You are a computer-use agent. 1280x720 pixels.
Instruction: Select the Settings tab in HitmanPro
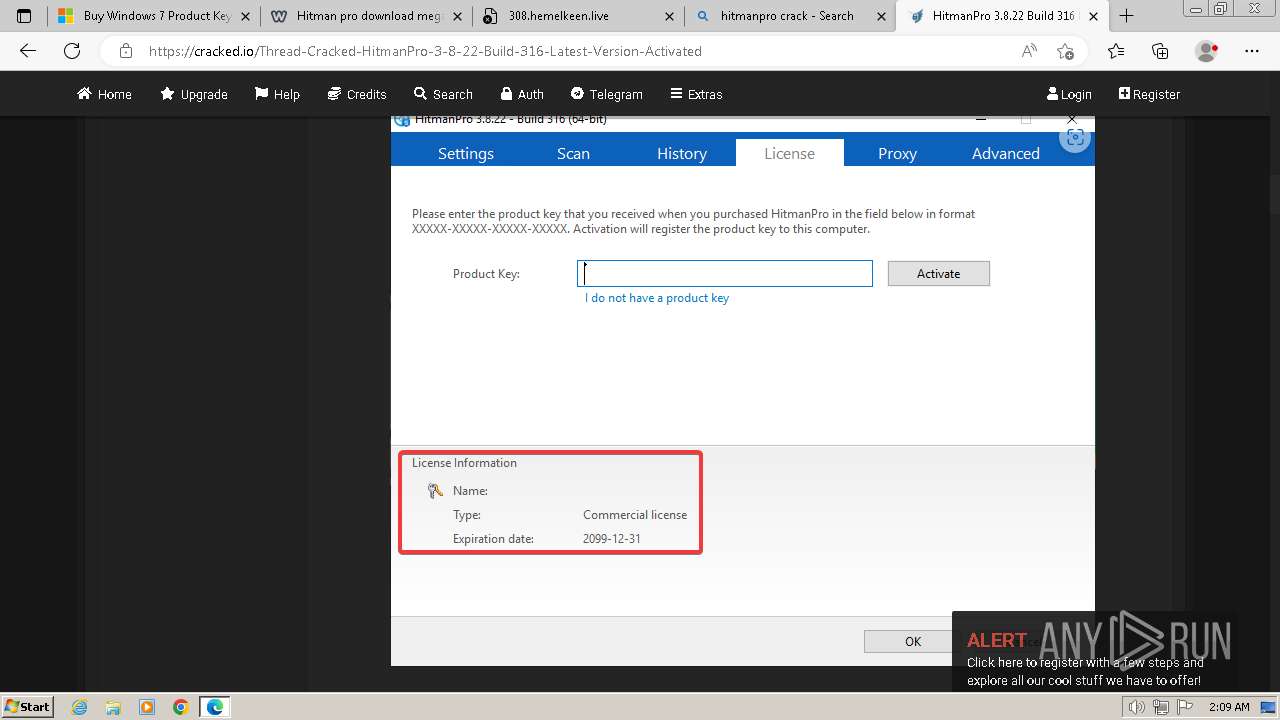(466, 153)
